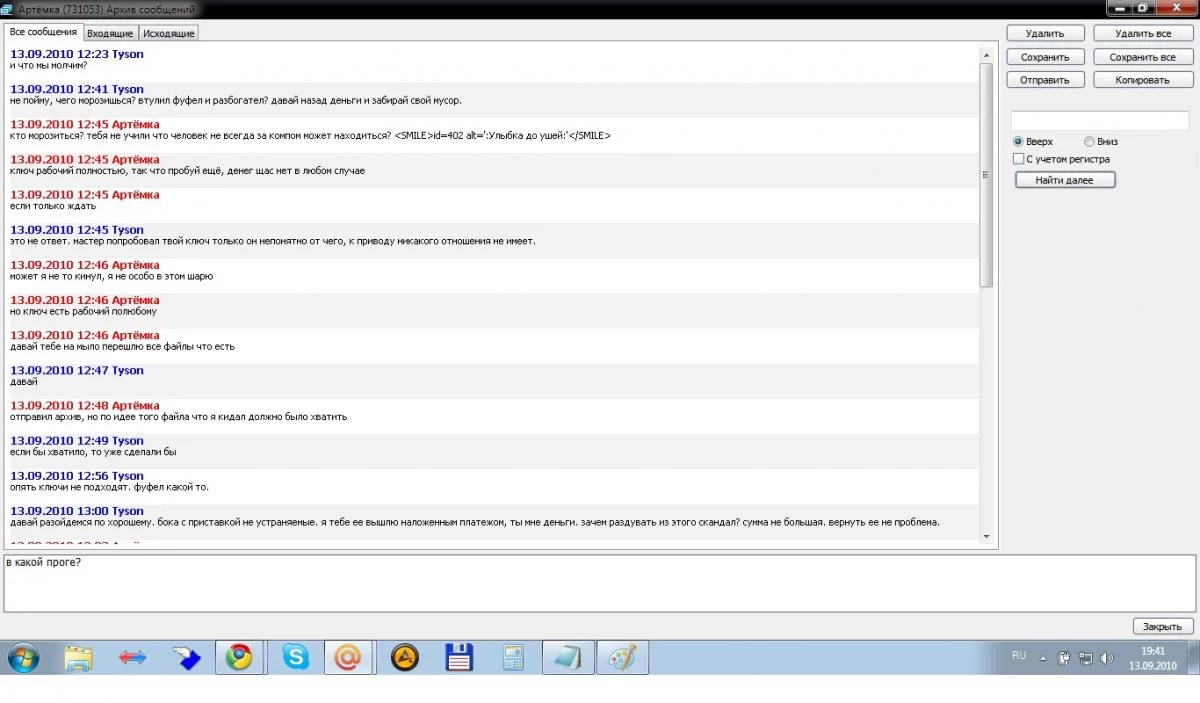Show hidden system tray icons arrow
Viewport: 1200px width, 703px height.
[1044, 658]
